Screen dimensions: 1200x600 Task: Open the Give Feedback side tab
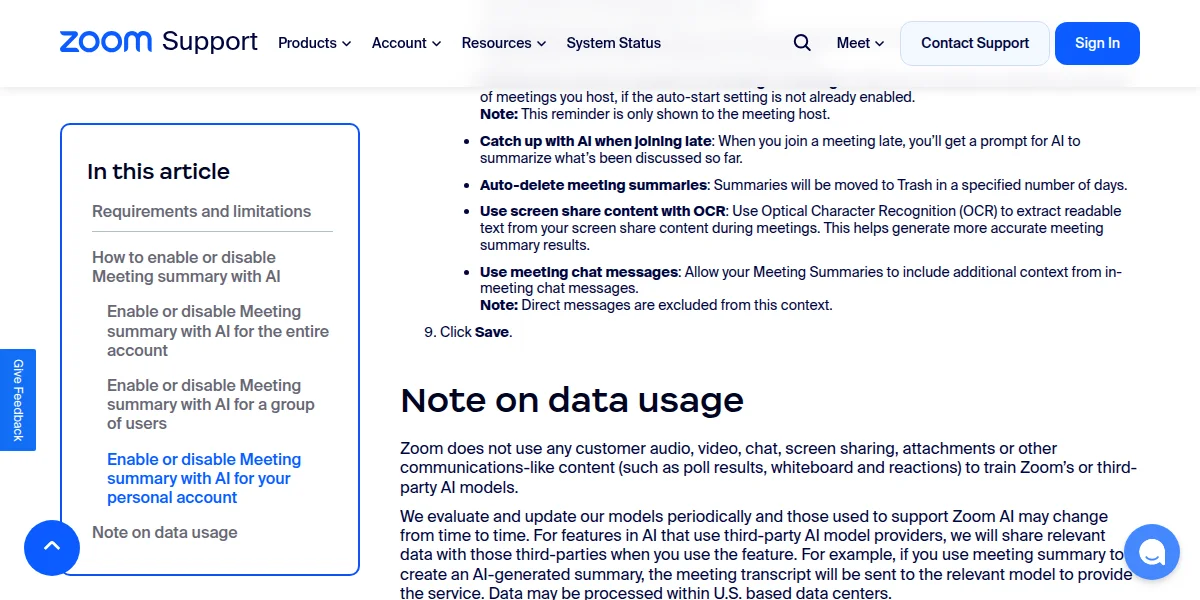(18, 400)
